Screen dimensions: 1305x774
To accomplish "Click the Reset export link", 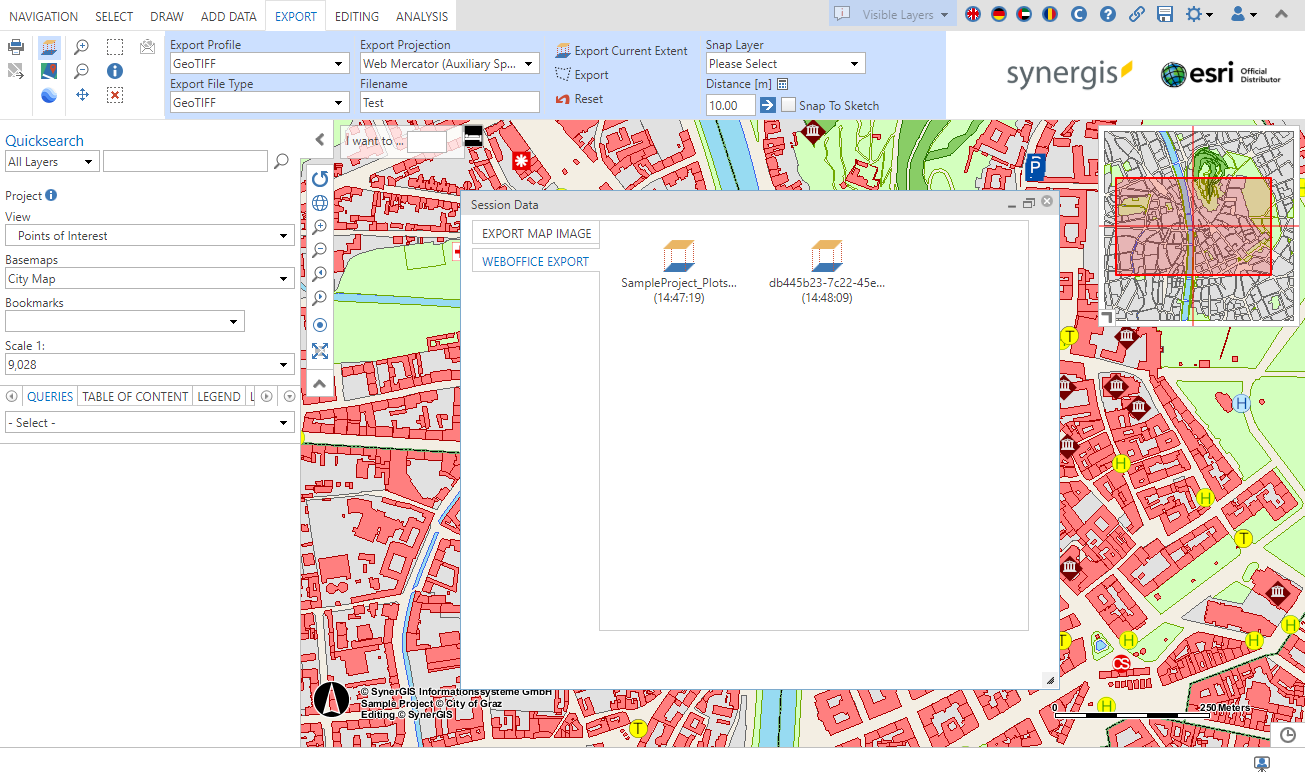I will pyautogui.click(x=587, y=98).
